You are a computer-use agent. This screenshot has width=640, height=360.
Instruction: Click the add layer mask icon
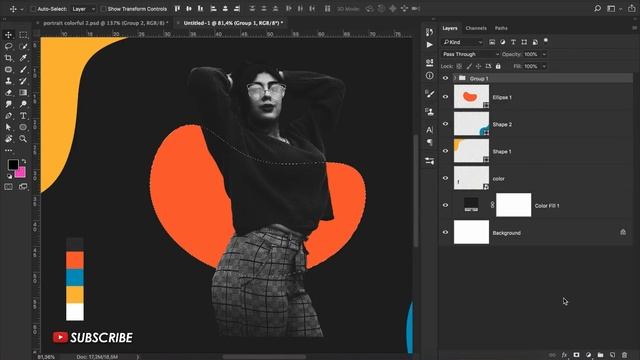coord(576,355)
